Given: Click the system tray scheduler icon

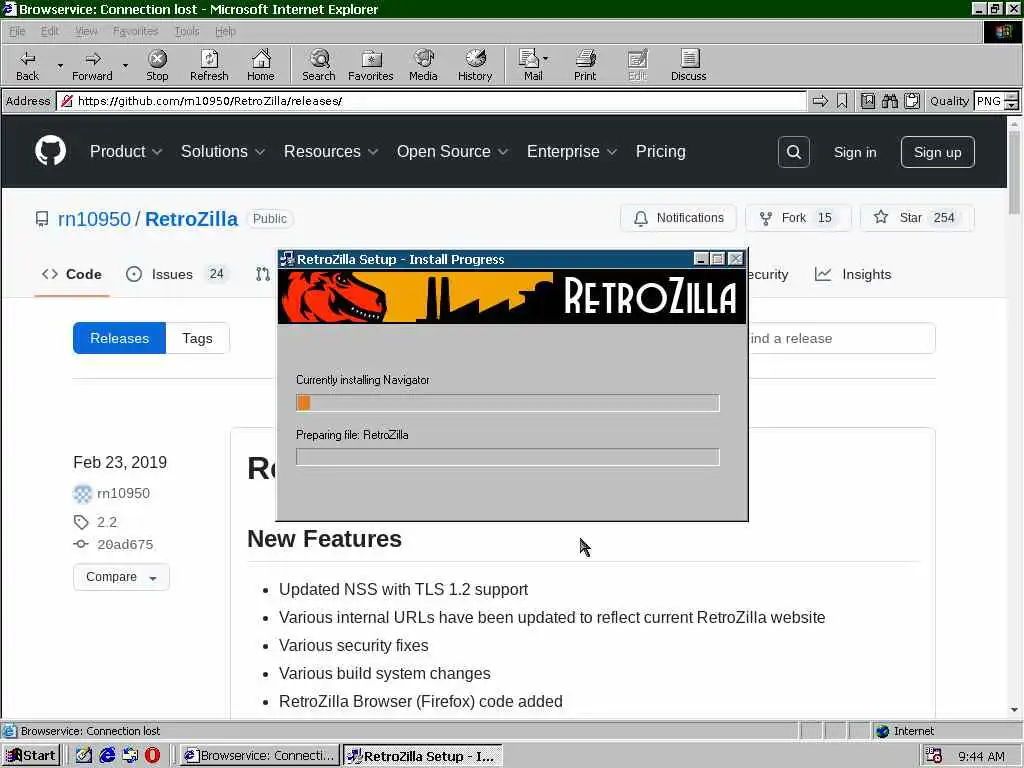Looking at the screenshot, I should click(x=933, y=755).
